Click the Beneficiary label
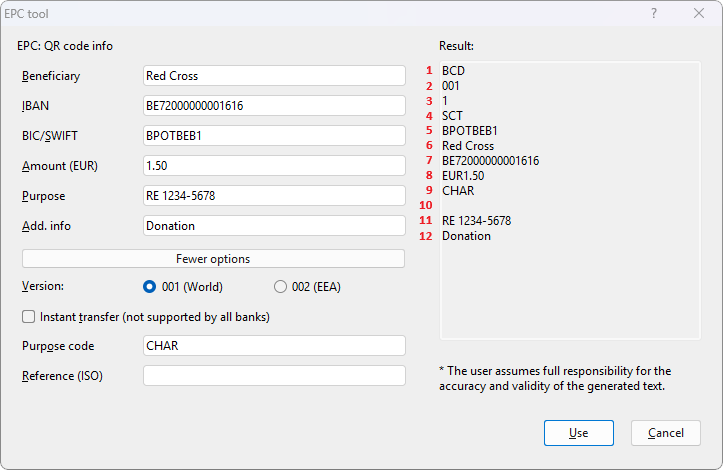Screen dimensions: 723x470 pyautogui.click(x=51, y=76)
